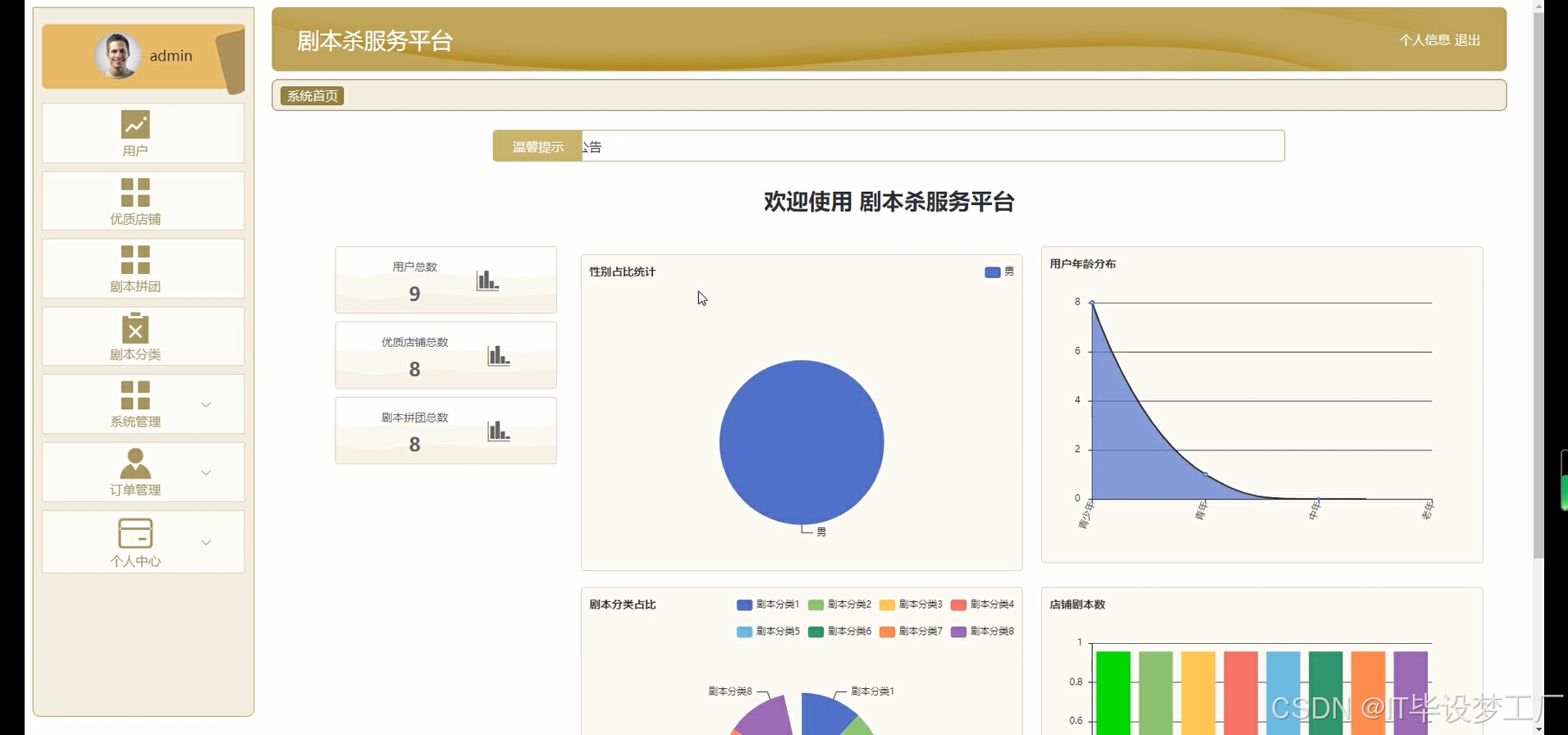Toggle 剧本分类6 legend swatch
1568x735 pixels.
pyautogui.click(x=816, y=632)
